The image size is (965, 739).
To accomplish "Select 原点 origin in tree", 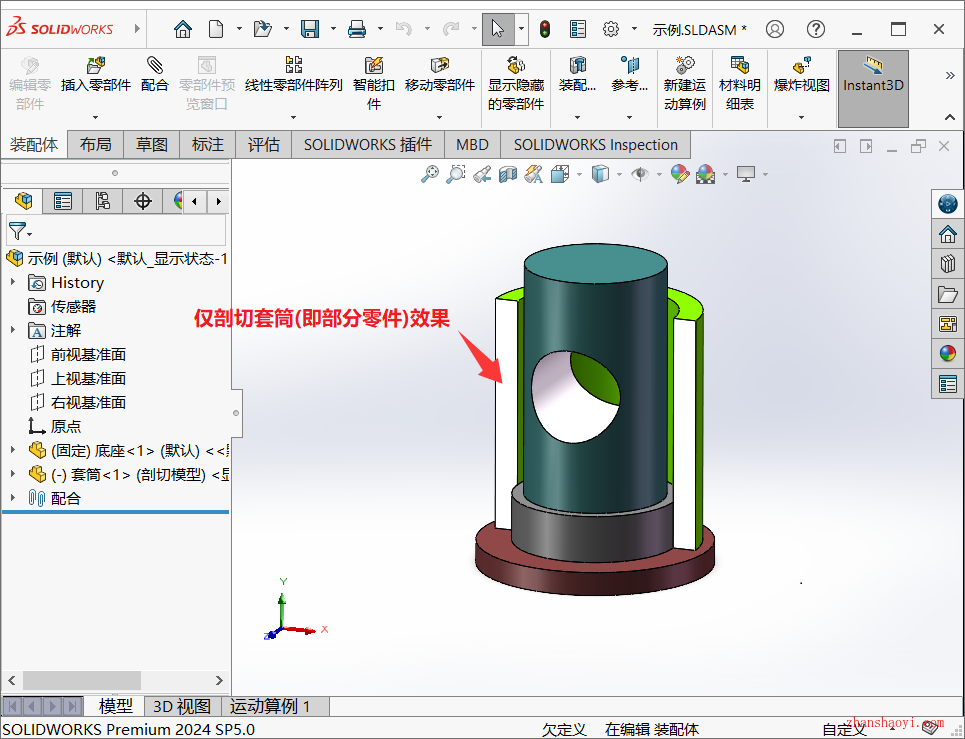I will 55,426.
